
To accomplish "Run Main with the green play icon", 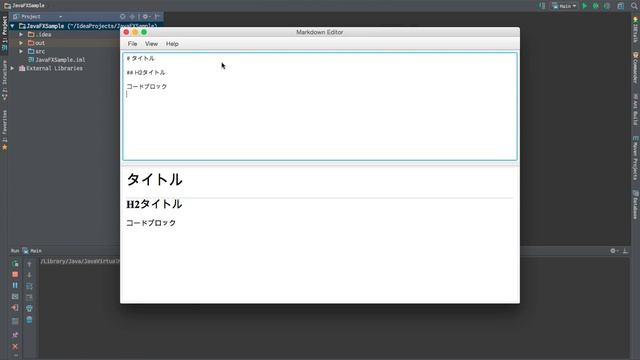I will click(584, 6).
